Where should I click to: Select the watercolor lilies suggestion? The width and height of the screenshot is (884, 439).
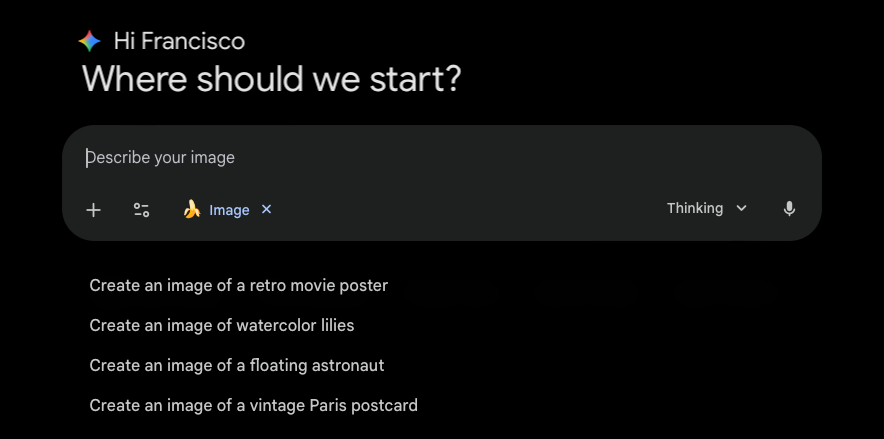[x=221, y=325]
